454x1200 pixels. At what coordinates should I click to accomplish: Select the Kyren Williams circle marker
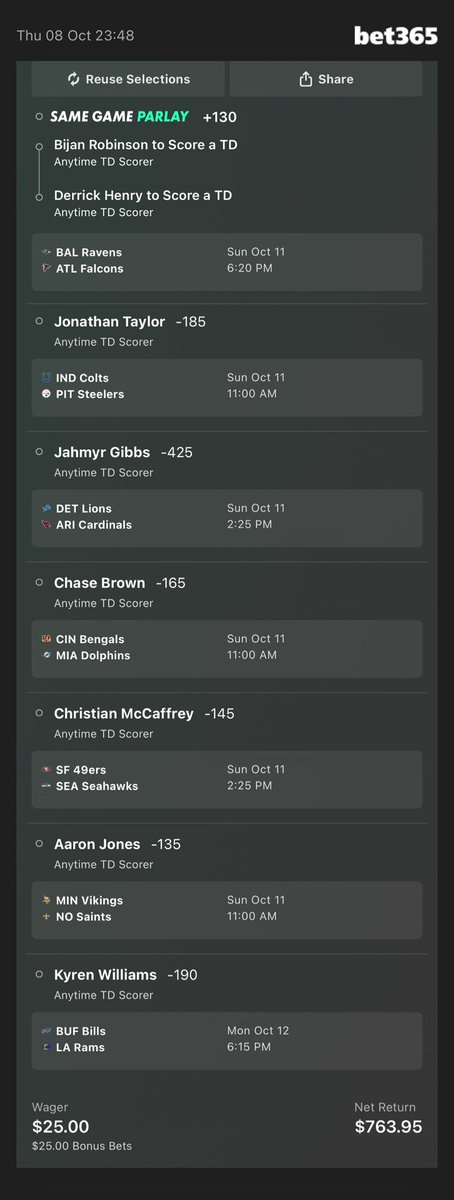click(39, 974)
